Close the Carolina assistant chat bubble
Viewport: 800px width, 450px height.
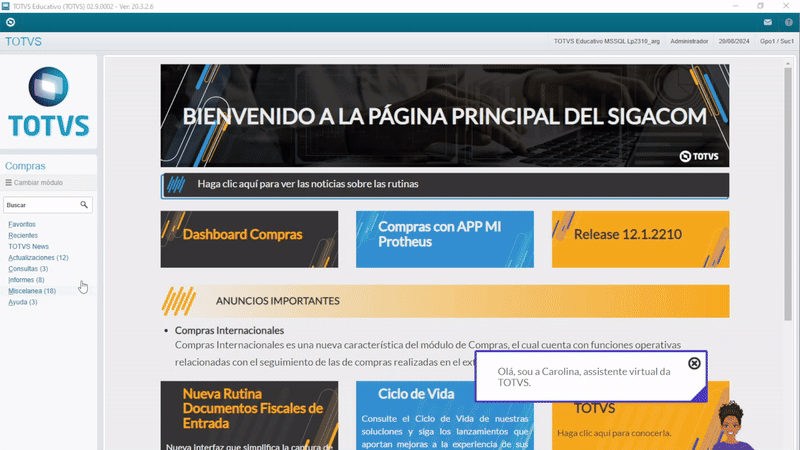[x=694, y=363]
